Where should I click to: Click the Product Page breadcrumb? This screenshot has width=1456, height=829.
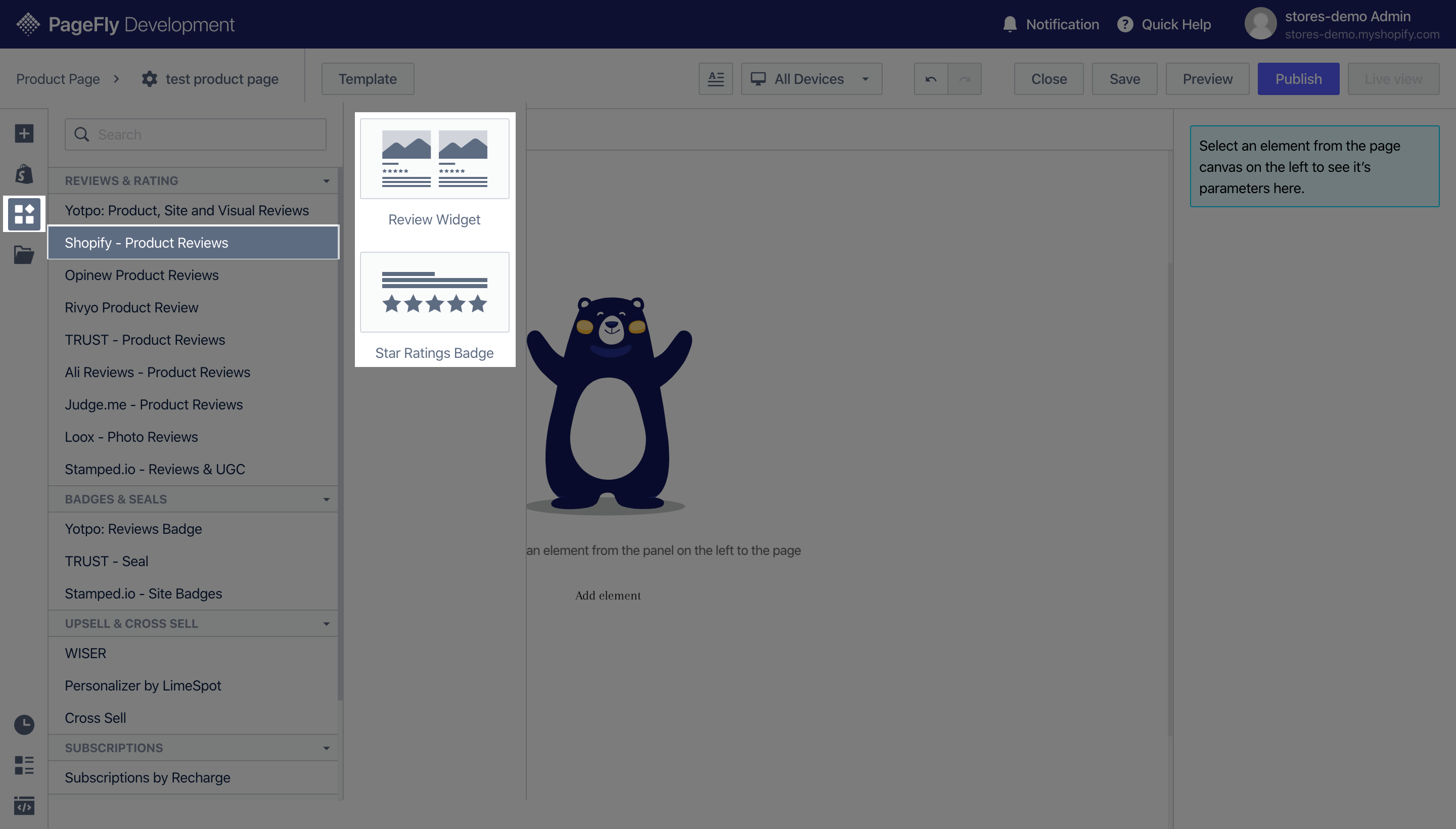click(x=58, y=78)
